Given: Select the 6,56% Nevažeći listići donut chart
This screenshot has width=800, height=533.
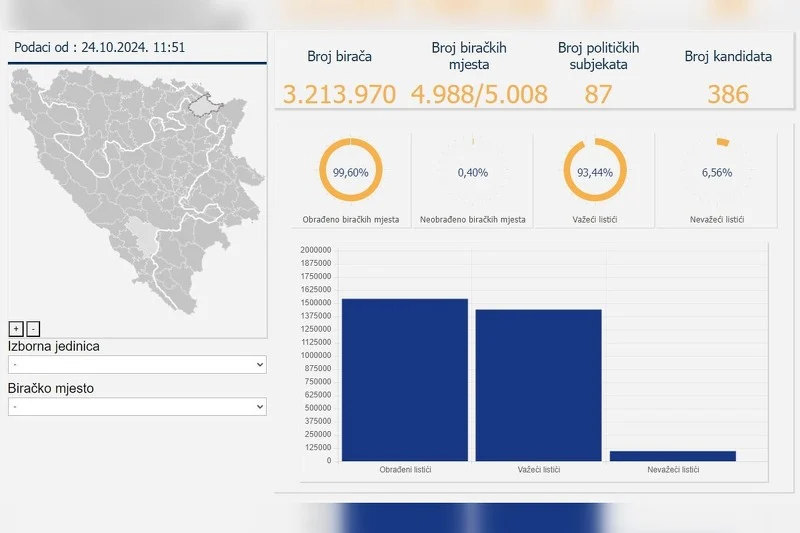Looking at the screenshot, I should tap(717, 171).
